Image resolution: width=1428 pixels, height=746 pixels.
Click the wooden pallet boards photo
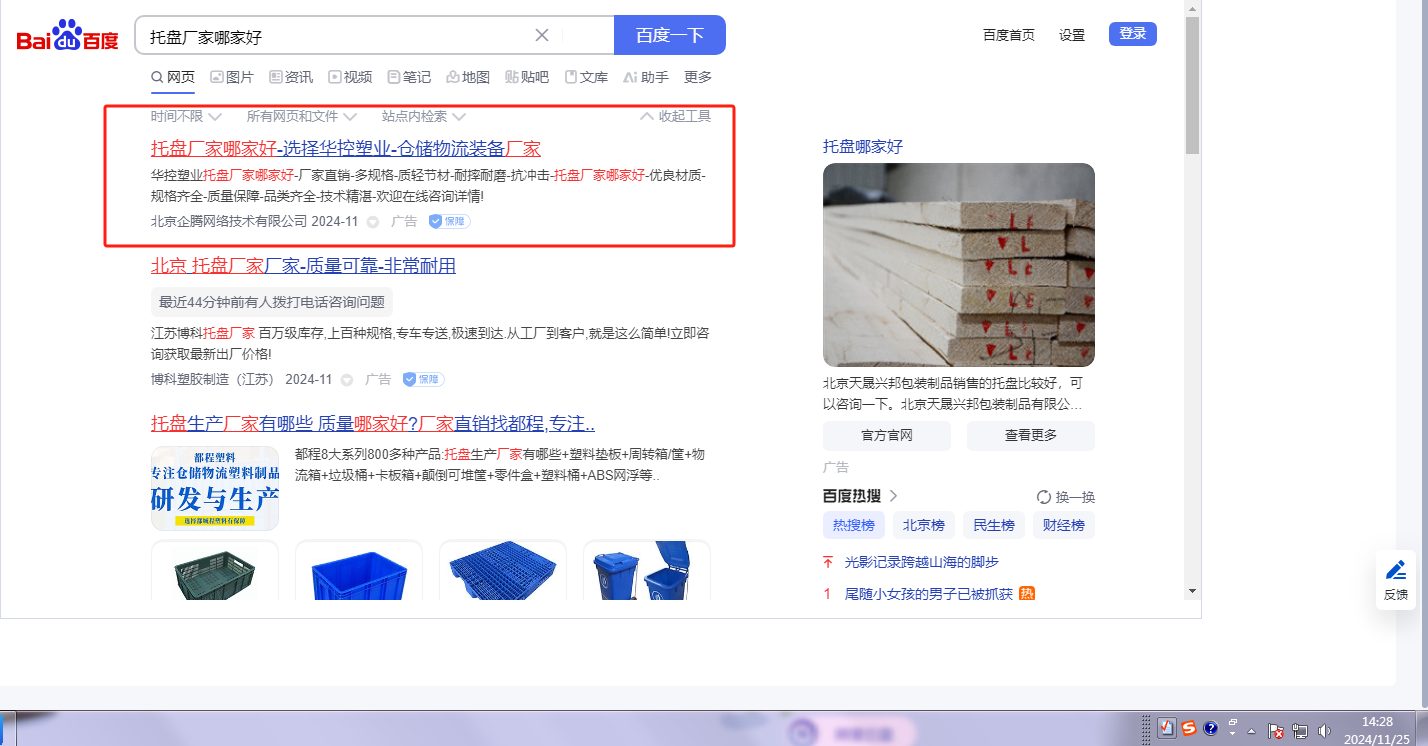coord(959,265)
